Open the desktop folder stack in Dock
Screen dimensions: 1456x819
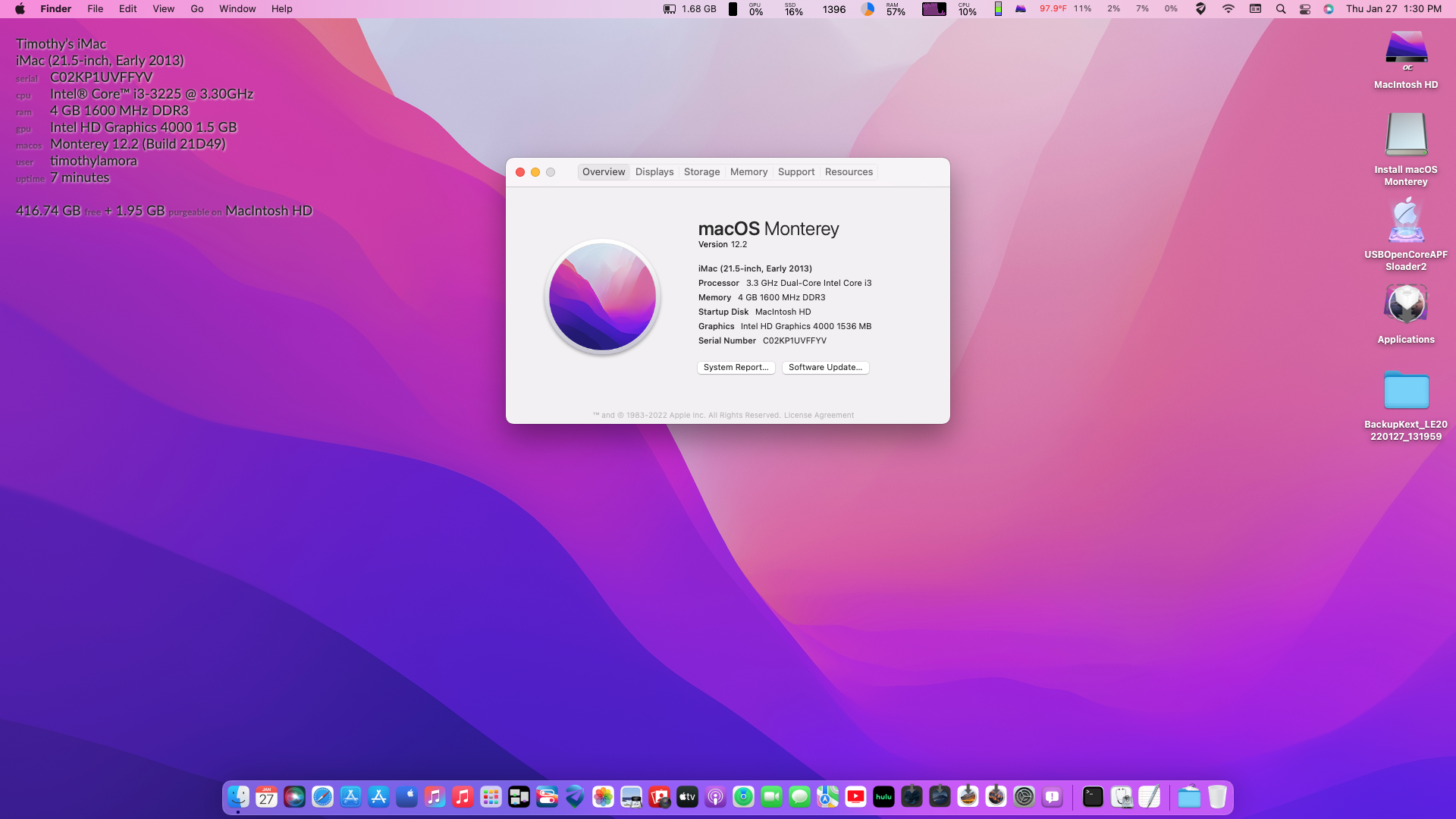(1190, 796)
